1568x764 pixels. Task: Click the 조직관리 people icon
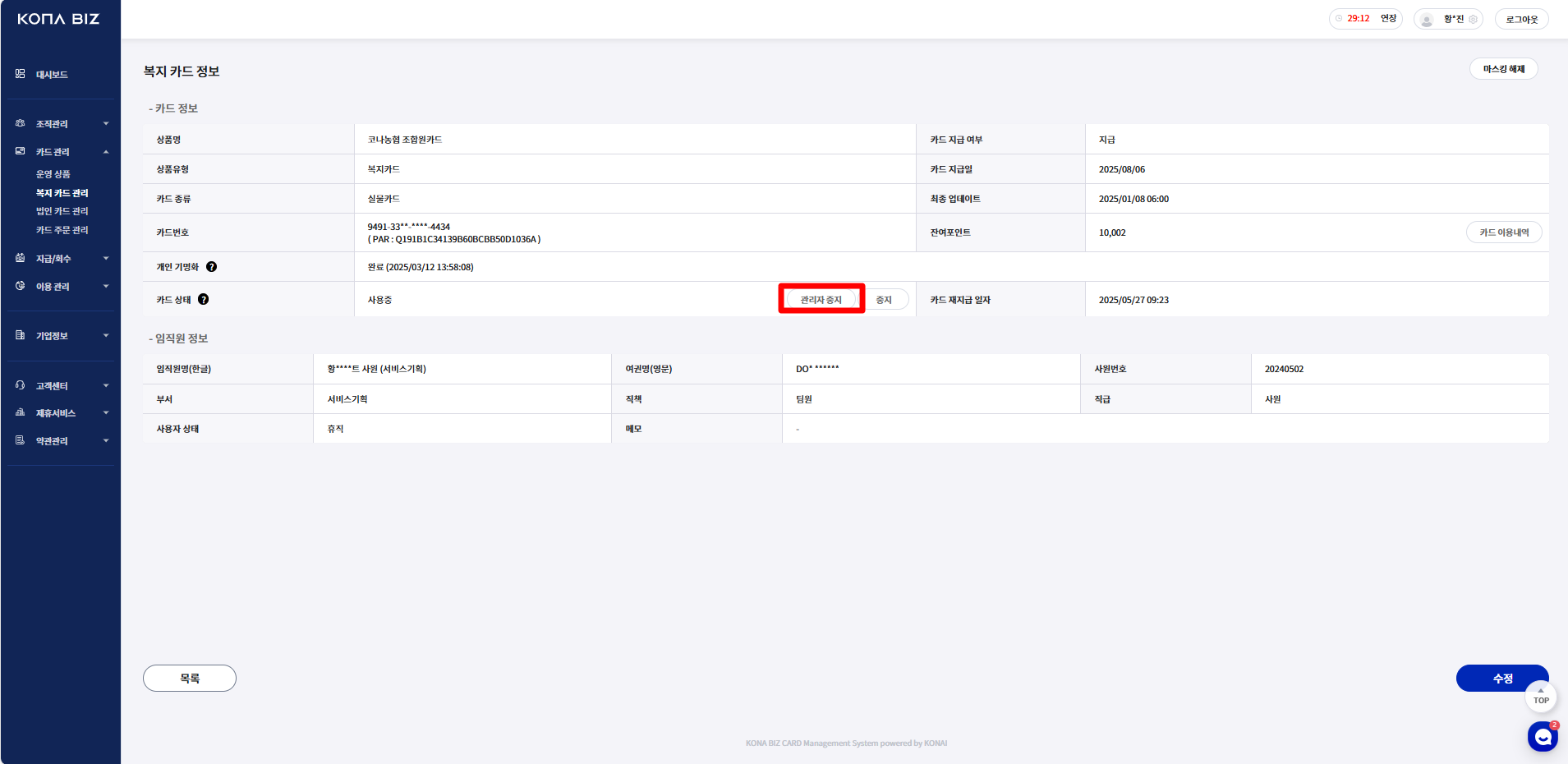(20, 123)
